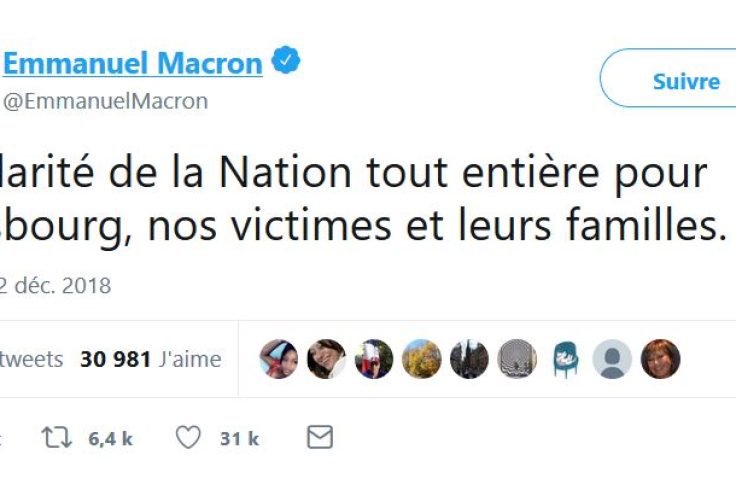The height and width of the screenshot is (490, 736).
Task: Click the retweet icon
Action: click(x=57, y=437)
